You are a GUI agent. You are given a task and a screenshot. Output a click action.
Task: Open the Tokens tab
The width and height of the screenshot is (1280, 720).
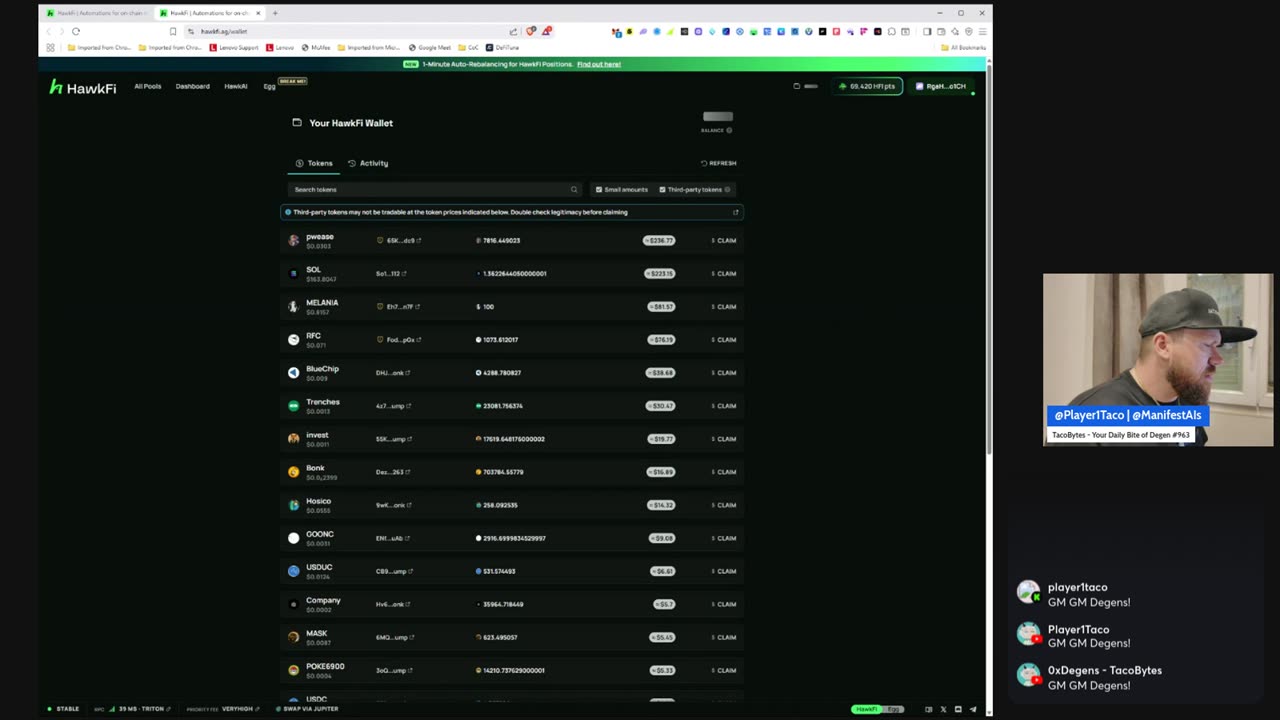(314, 163)
